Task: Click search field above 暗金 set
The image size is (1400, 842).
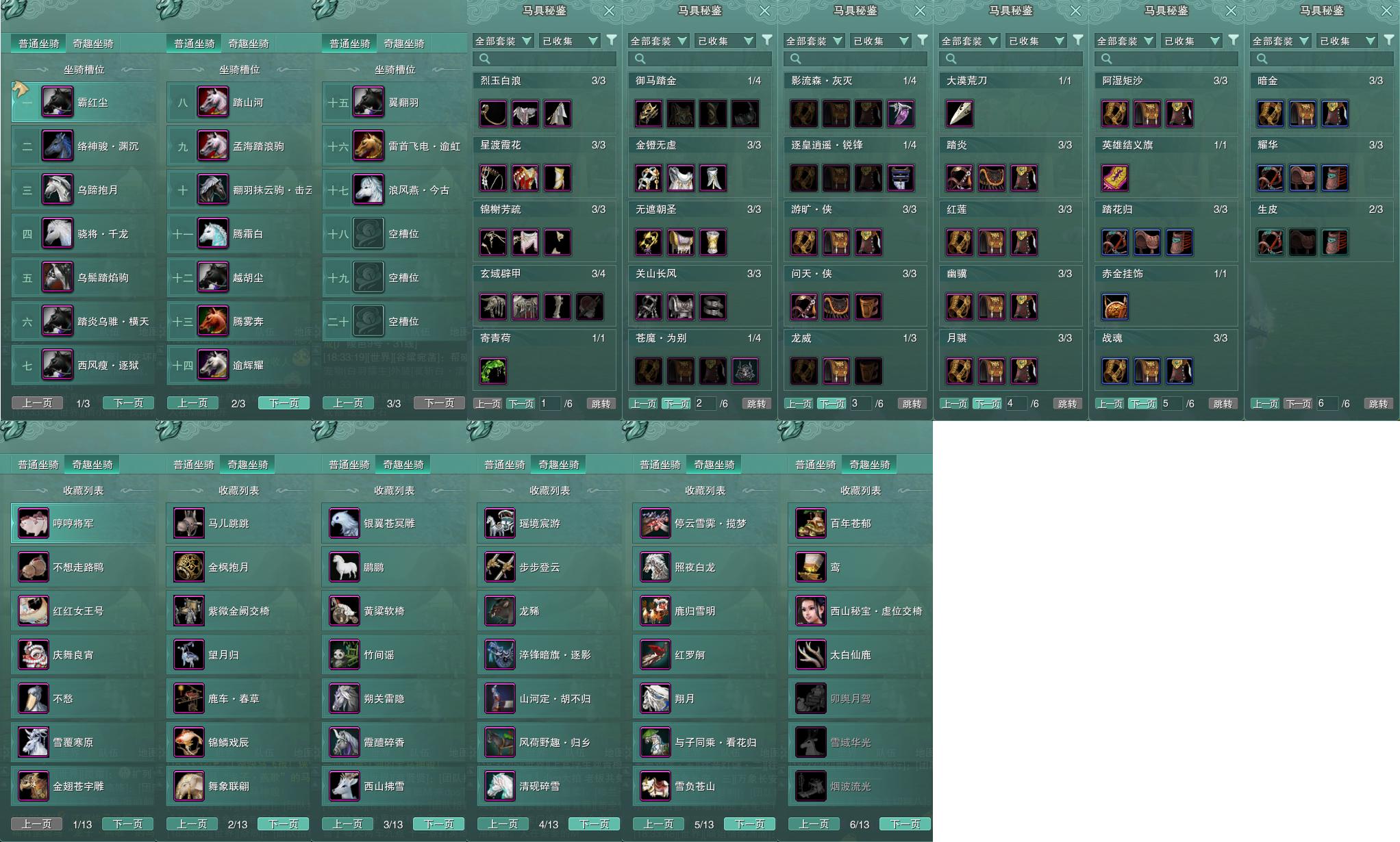Action: [1322, 59]
